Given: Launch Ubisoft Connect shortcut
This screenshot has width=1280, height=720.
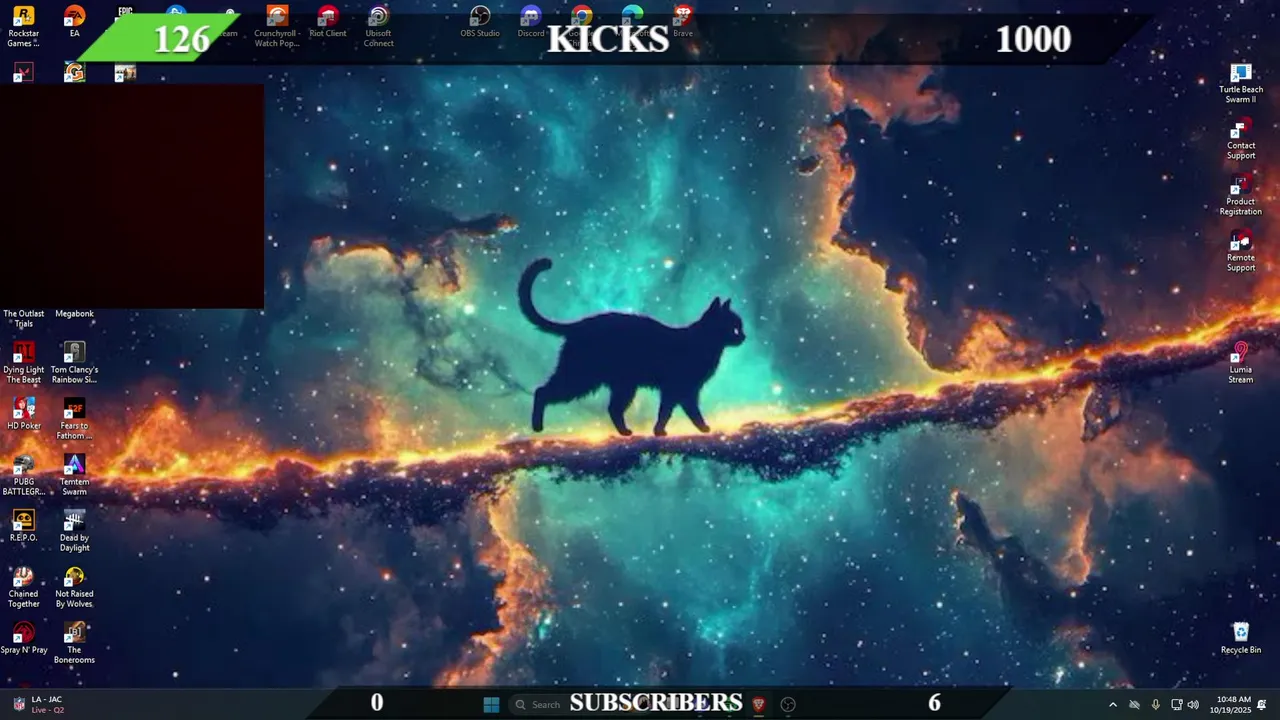Looking at the screenshot, I should [x=378, y=27].
